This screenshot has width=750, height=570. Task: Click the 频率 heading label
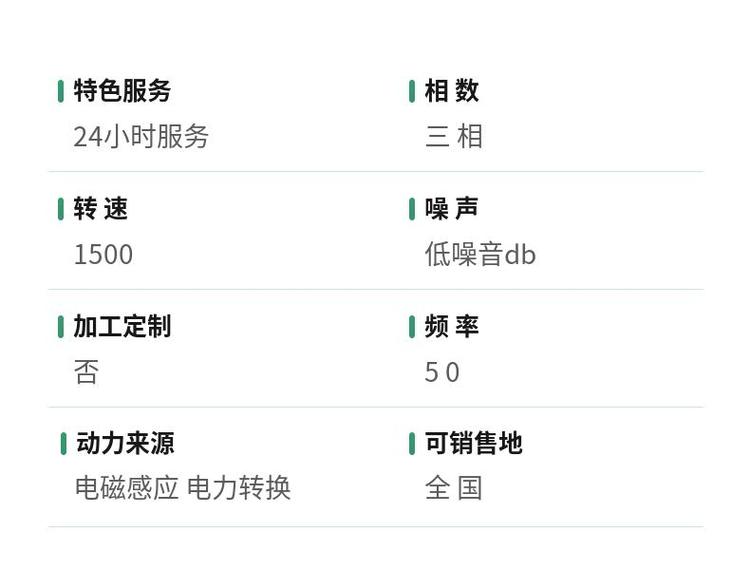pos(452,327)
